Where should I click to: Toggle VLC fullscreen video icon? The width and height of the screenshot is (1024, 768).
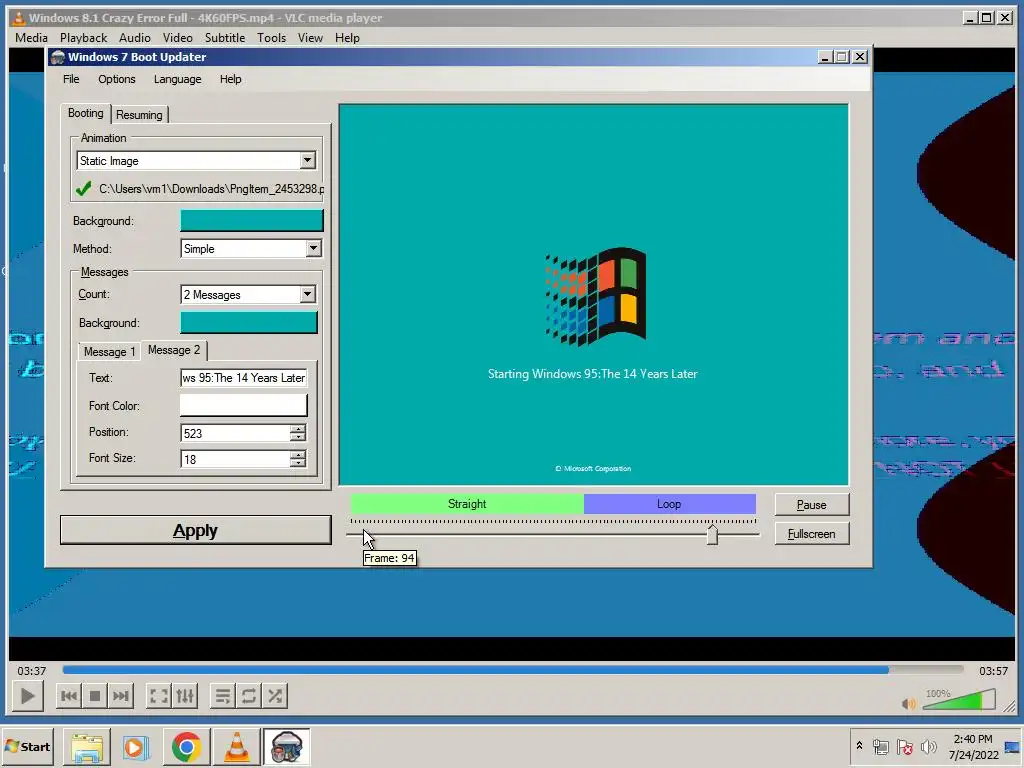159,696
